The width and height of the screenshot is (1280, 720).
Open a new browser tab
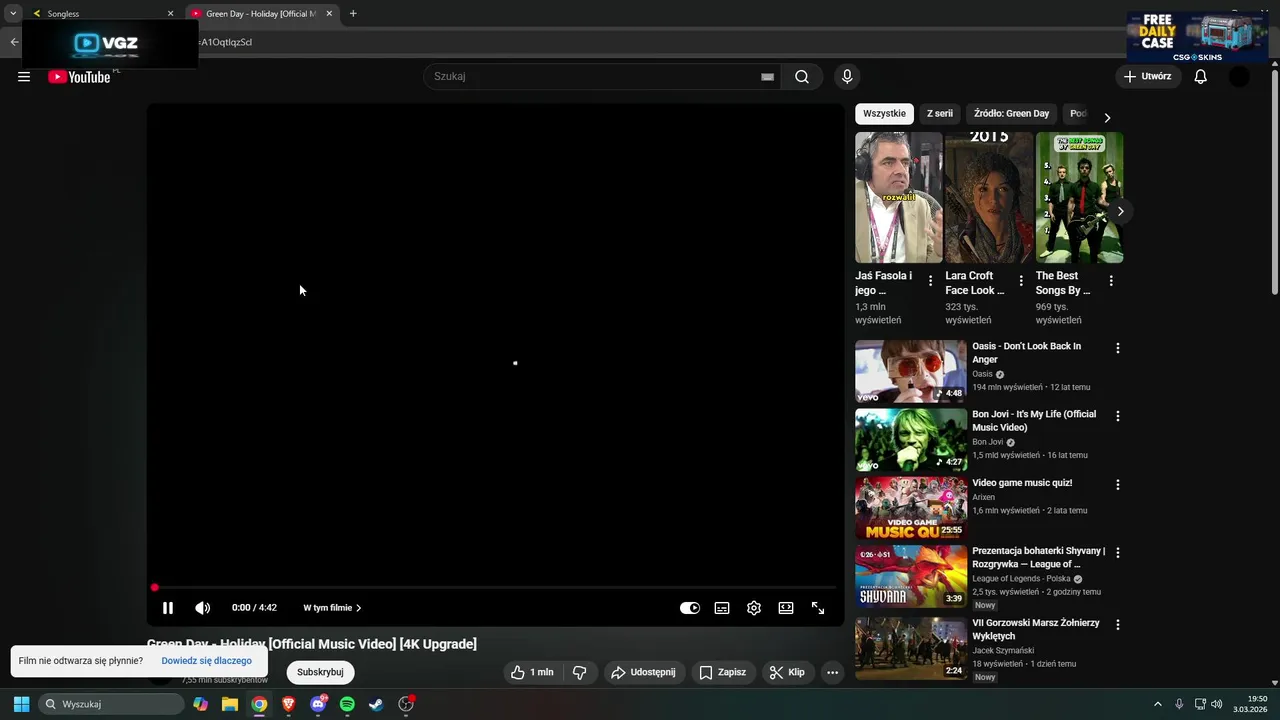click(x=353, y=14)
